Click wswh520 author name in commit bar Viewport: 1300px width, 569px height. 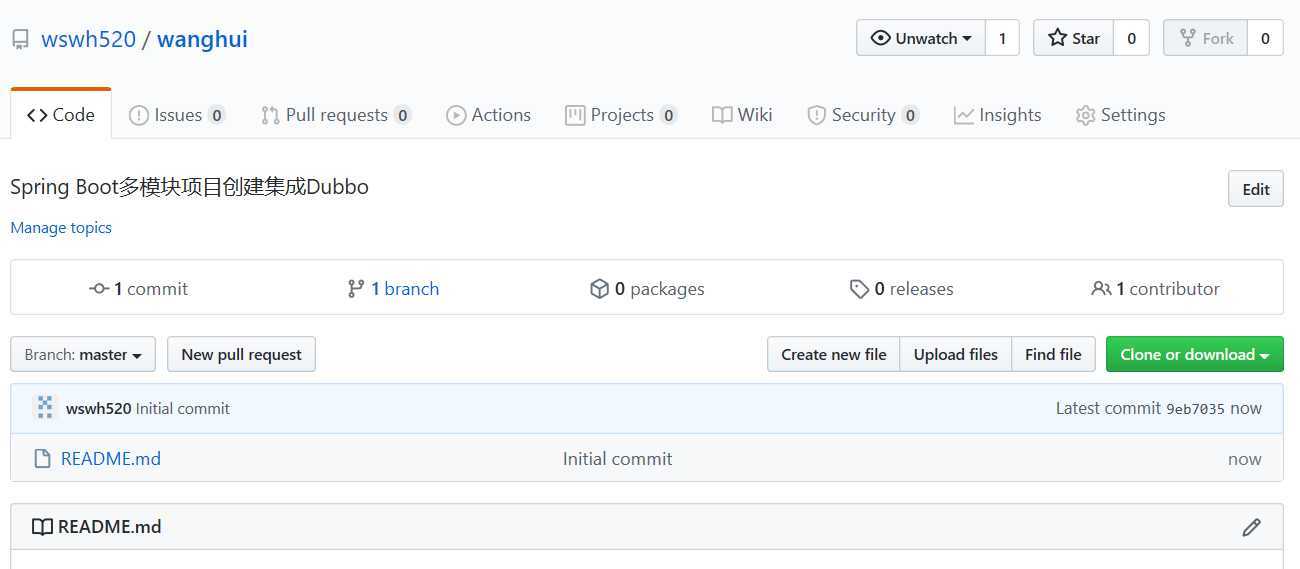98,408
